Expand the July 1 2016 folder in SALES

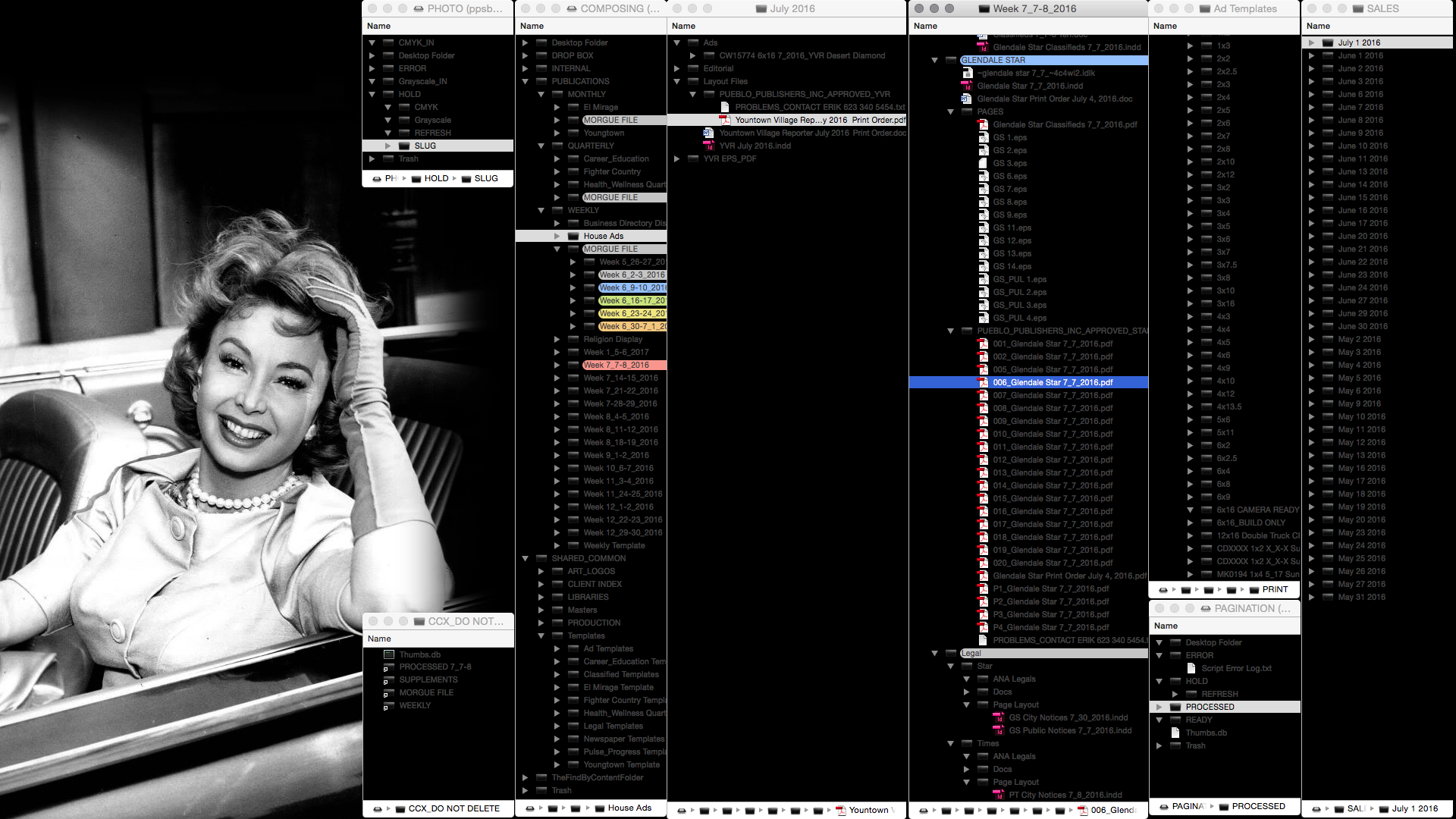1311,43
